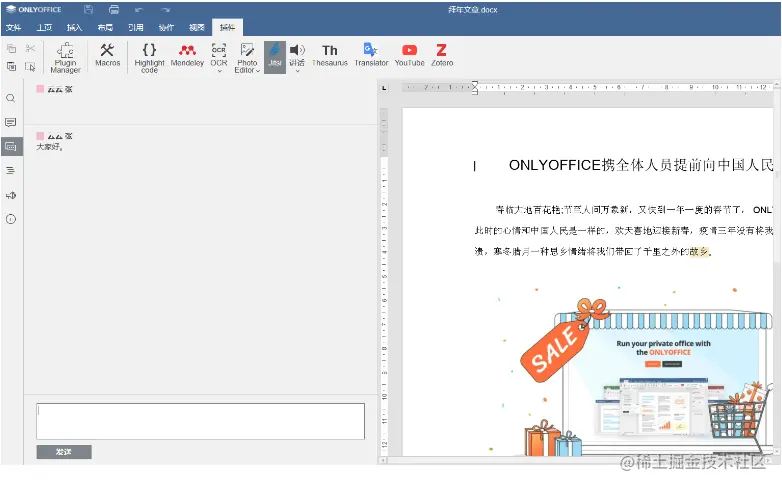The image size is (782, 487).
Task: Toggle the Jitsi plugin
Action: click(275, 57)
